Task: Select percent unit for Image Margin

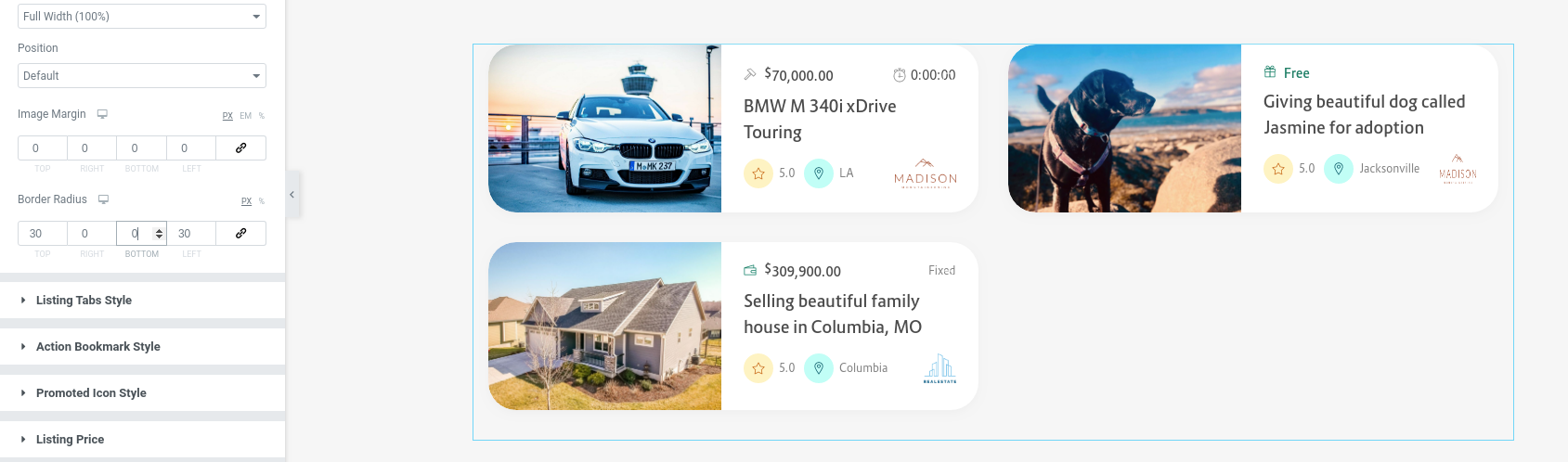Action: click(262, 116)
